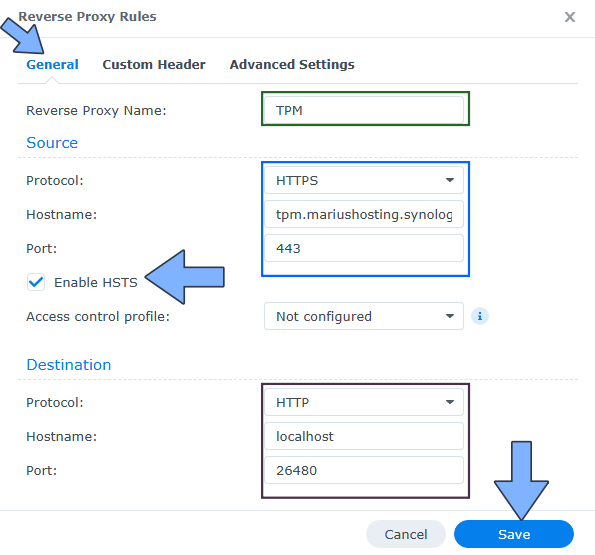This screenshot has width=595, height=555.
Task: Click the Cancel button
Action: tap(406, 534)
